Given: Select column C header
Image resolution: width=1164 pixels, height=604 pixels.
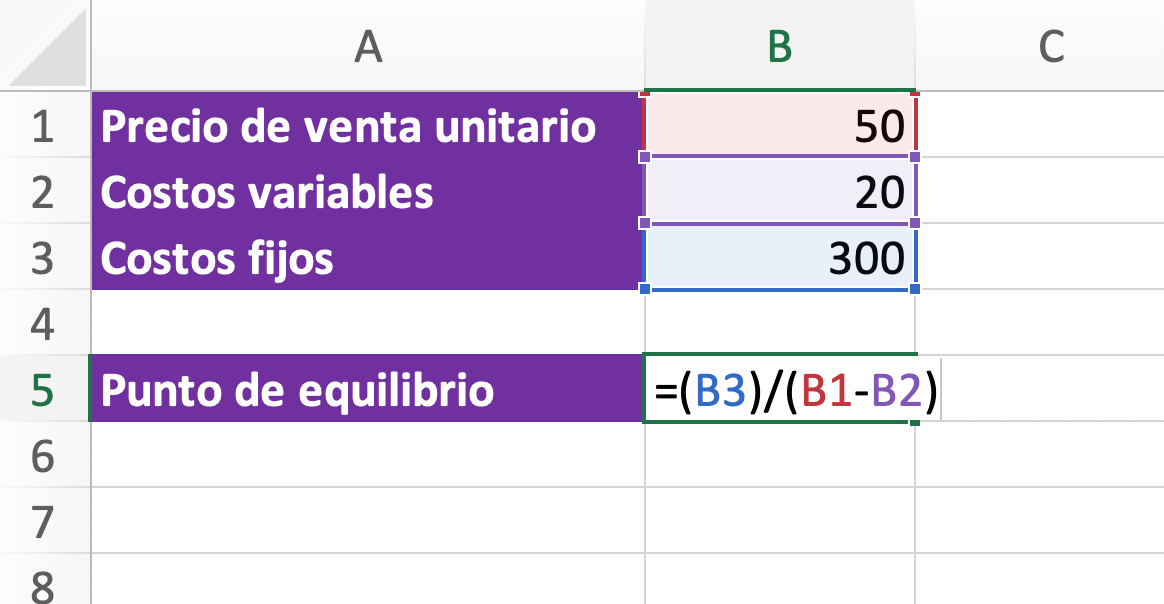Looking at the screenshot, I should 1050,46.
